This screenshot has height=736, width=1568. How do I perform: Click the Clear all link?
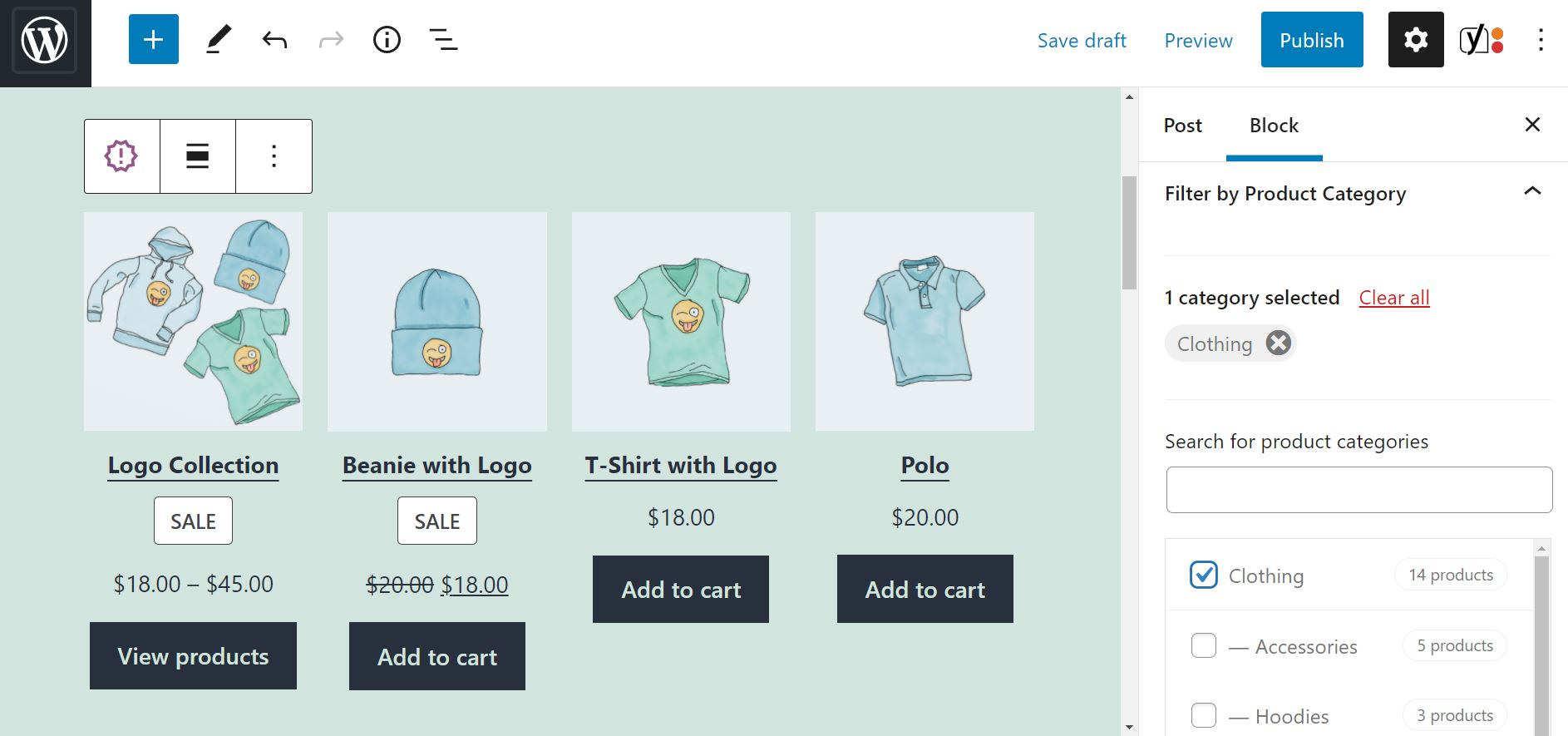1393,298
